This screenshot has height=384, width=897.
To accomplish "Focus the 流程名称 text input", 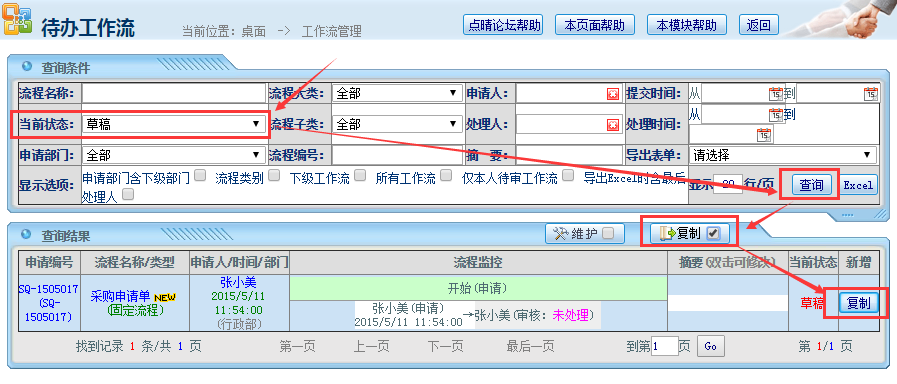I will (174, 93).
